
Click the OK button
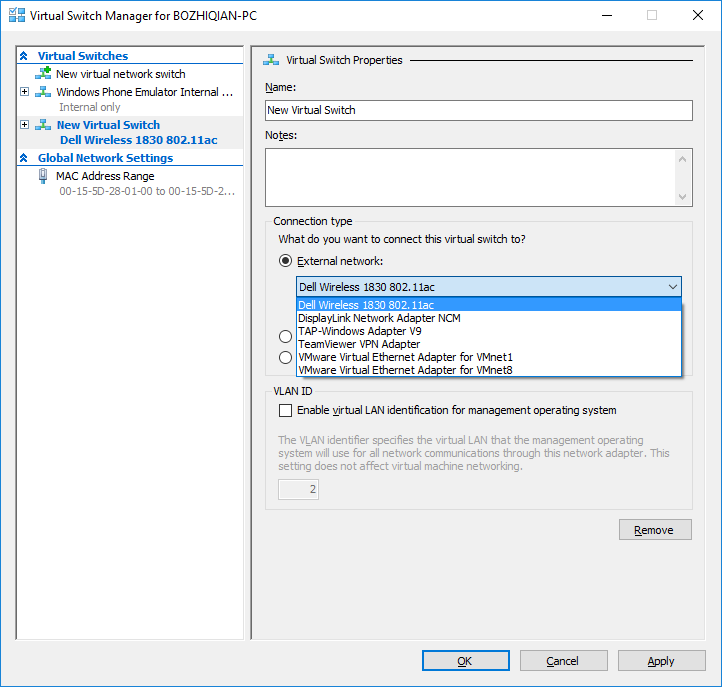[x=466, y=661]
